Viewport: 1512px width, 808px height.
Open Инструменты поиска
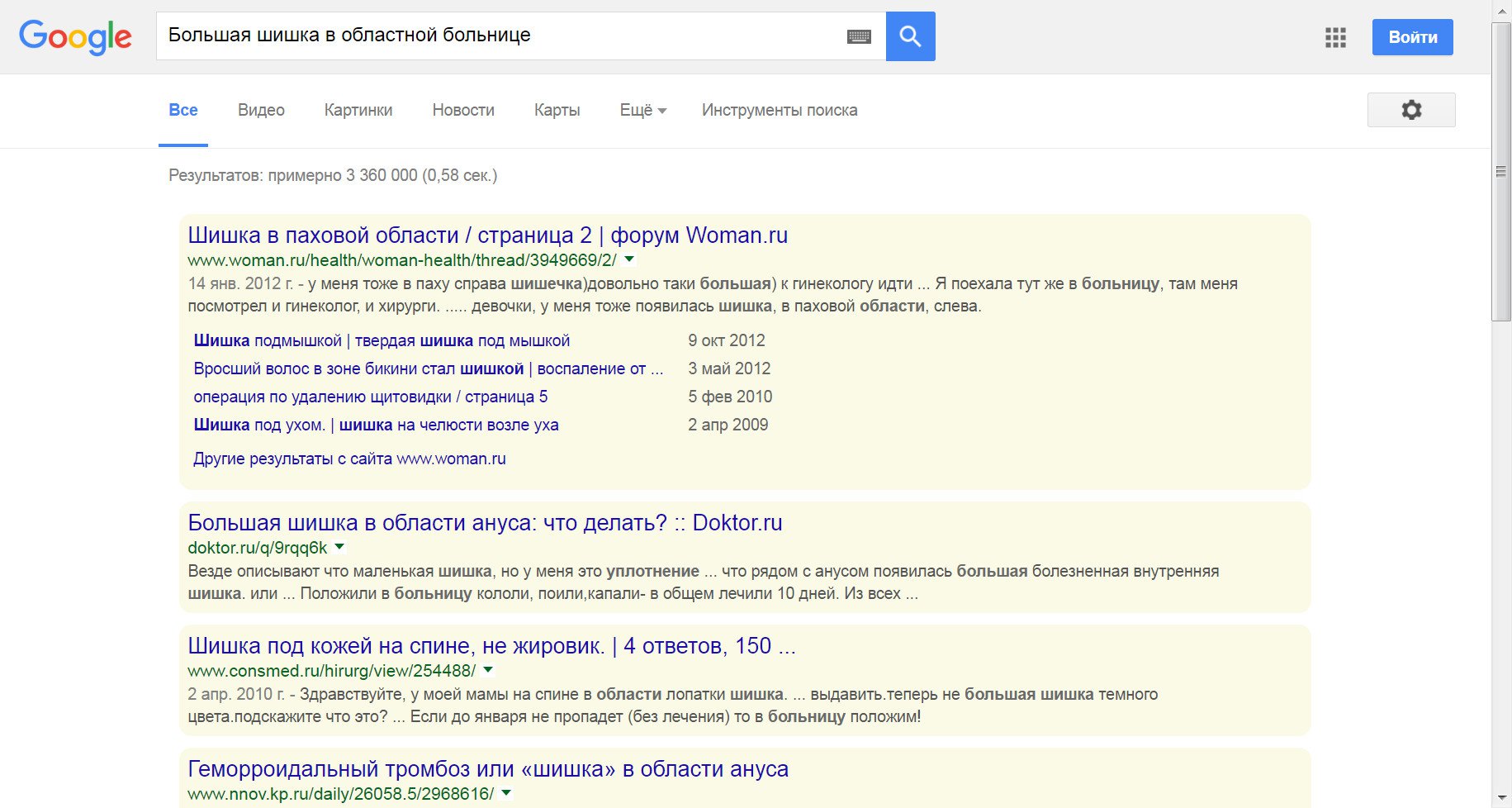pos(780,110)
